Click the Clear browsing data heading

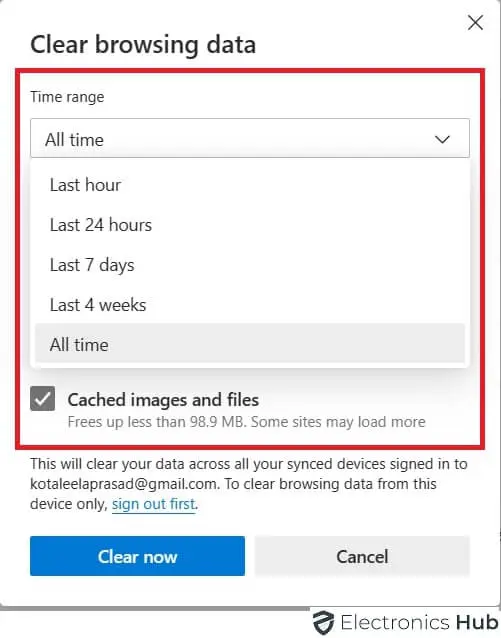click(x=143, y=44)
